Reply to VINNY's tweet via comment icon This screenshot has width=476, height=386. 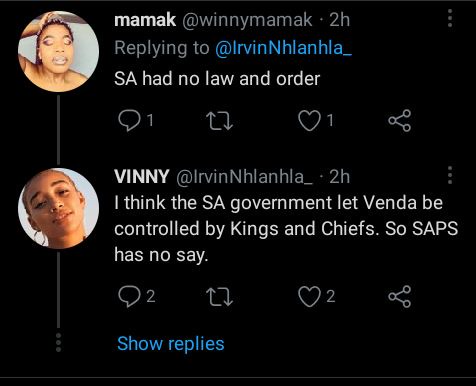pyautogui.click(x=129, y=296)
